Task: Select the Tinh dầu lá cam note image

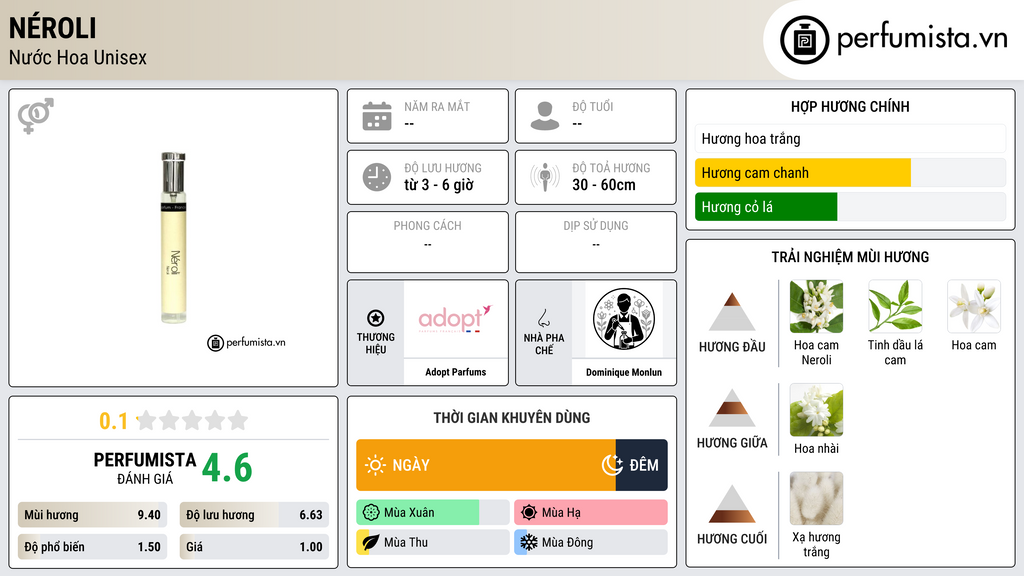Action: pos(895,307)
